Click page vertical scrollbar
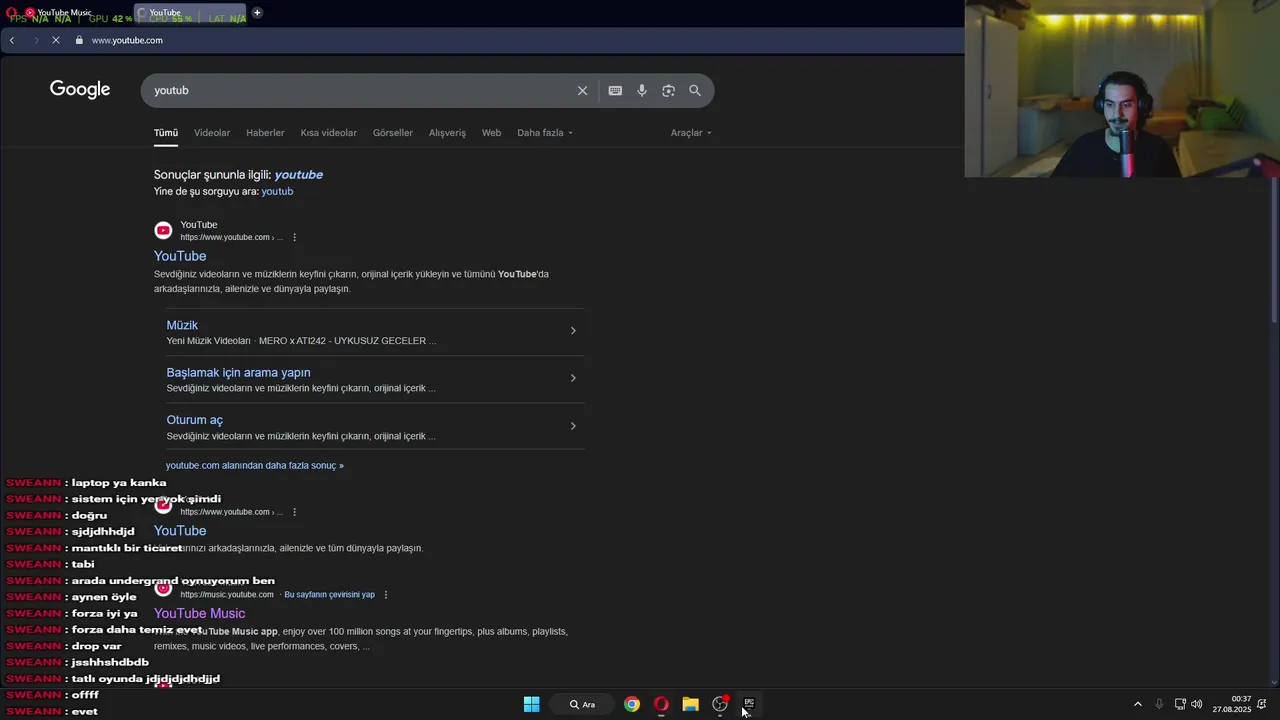 pos(1274,250)
